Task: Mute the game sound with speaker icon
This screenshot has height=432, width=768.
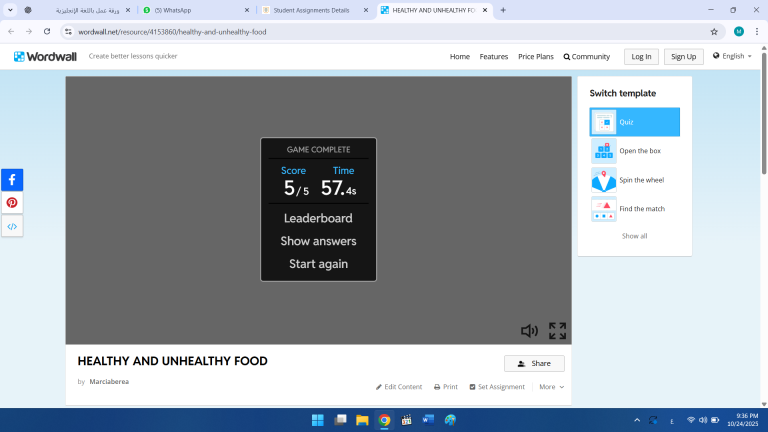Action: [529, 331]
